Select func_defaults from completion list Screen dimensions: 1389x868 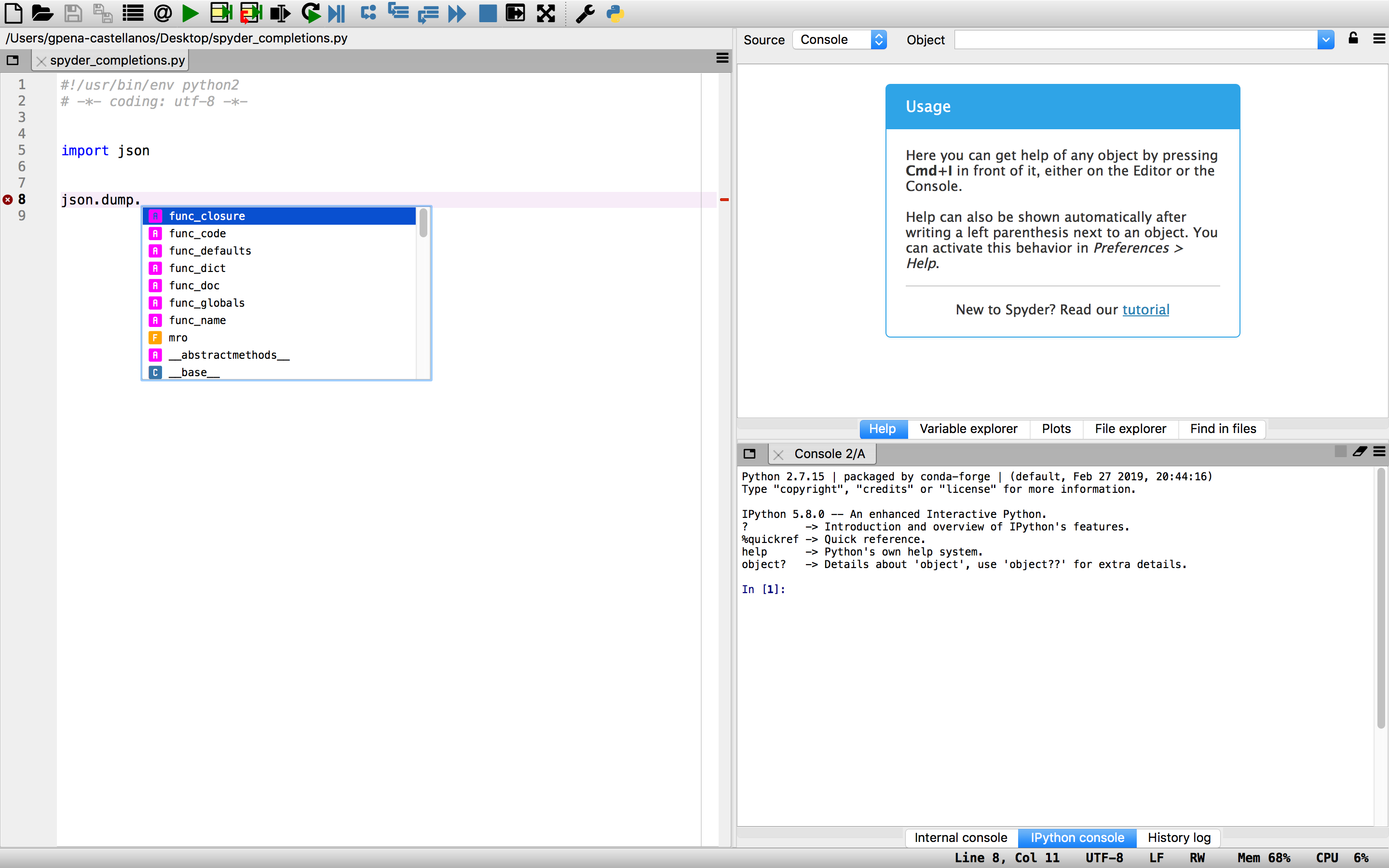(210, 251)
